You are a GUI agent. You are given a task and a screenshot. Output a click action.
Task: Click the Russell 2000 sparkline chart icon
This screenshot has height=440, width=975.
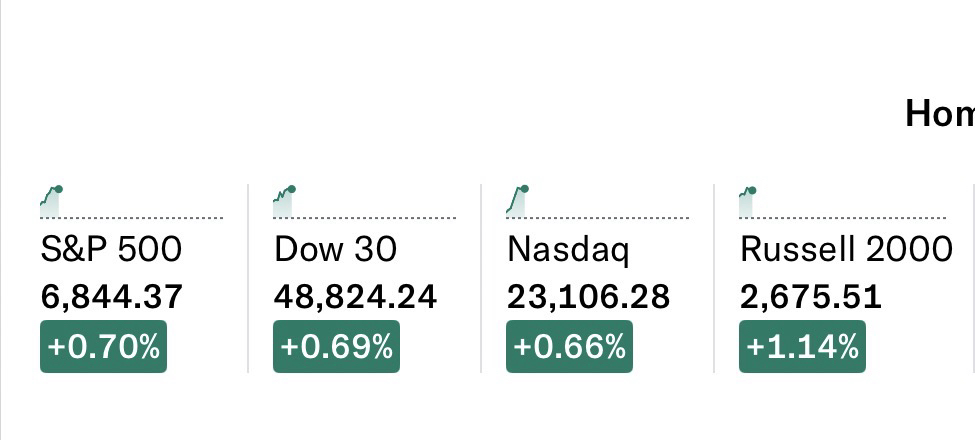(x=748, y=201)
